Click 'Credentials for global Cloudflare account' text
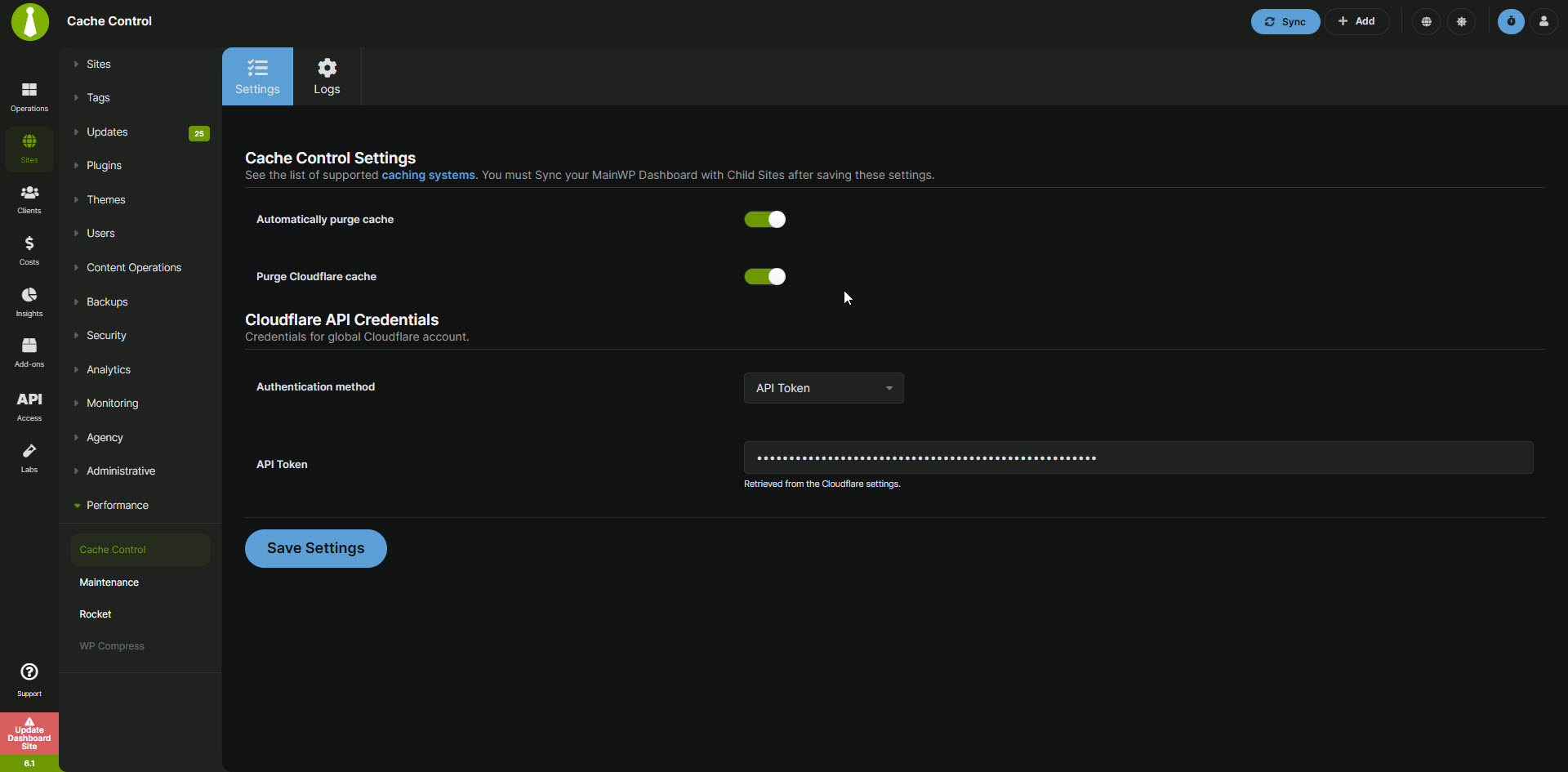Viewport: 1568px width, 772px height. (x=357, y=337)
